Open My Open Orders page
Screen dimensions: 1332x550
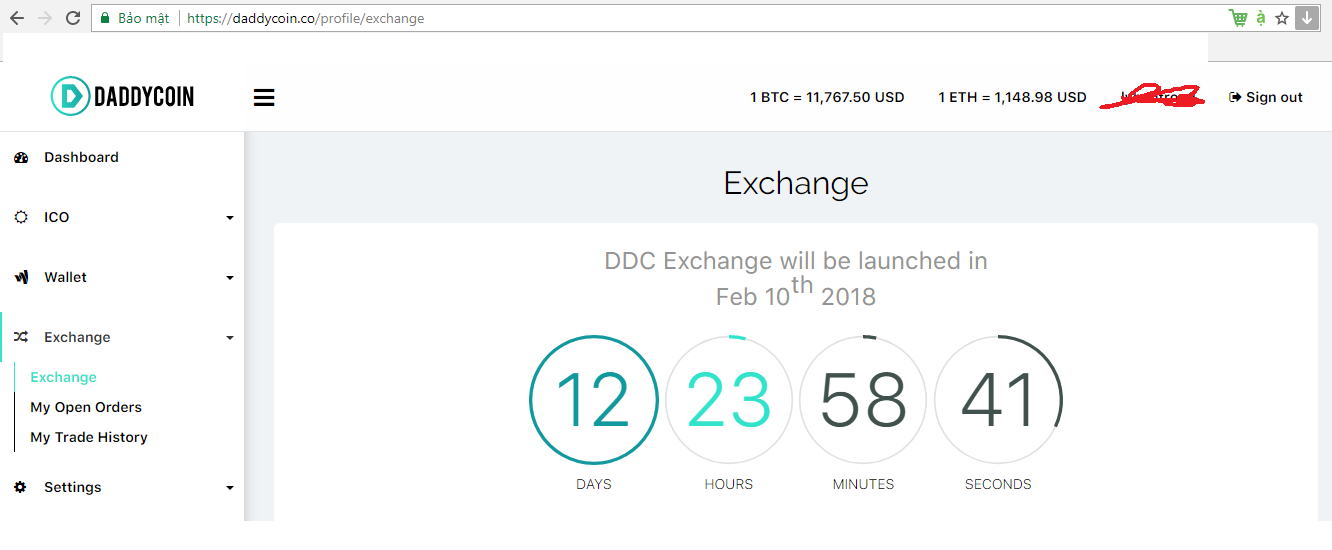click(x=86, y=407)
